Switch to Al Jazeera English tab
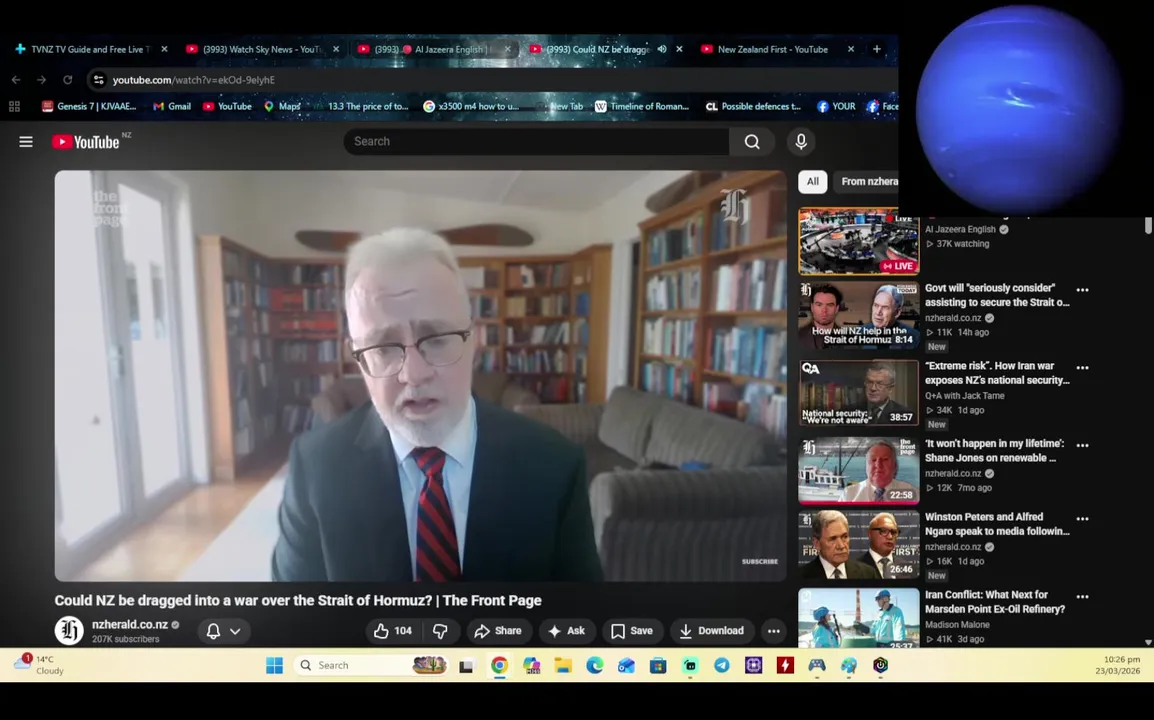The image size is (1154, 720). (x=434, y=49)
